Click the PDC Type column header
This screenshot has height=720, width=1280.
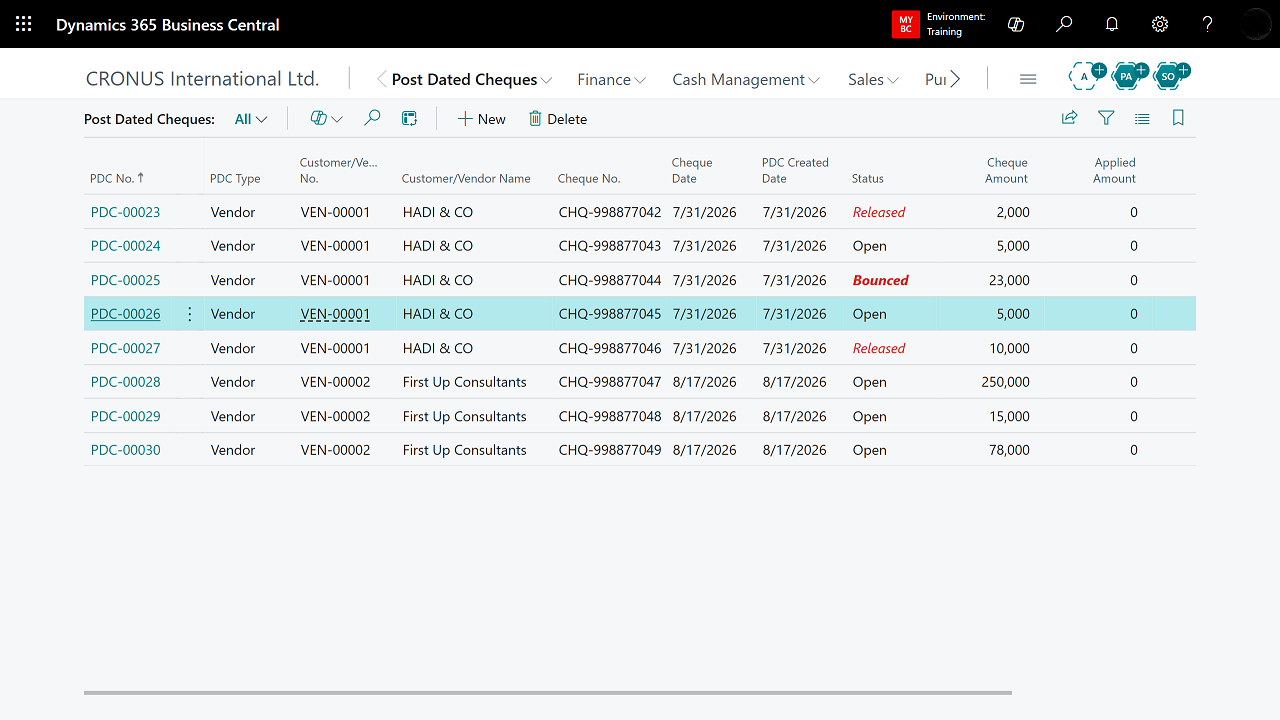(x=235, y=178)
